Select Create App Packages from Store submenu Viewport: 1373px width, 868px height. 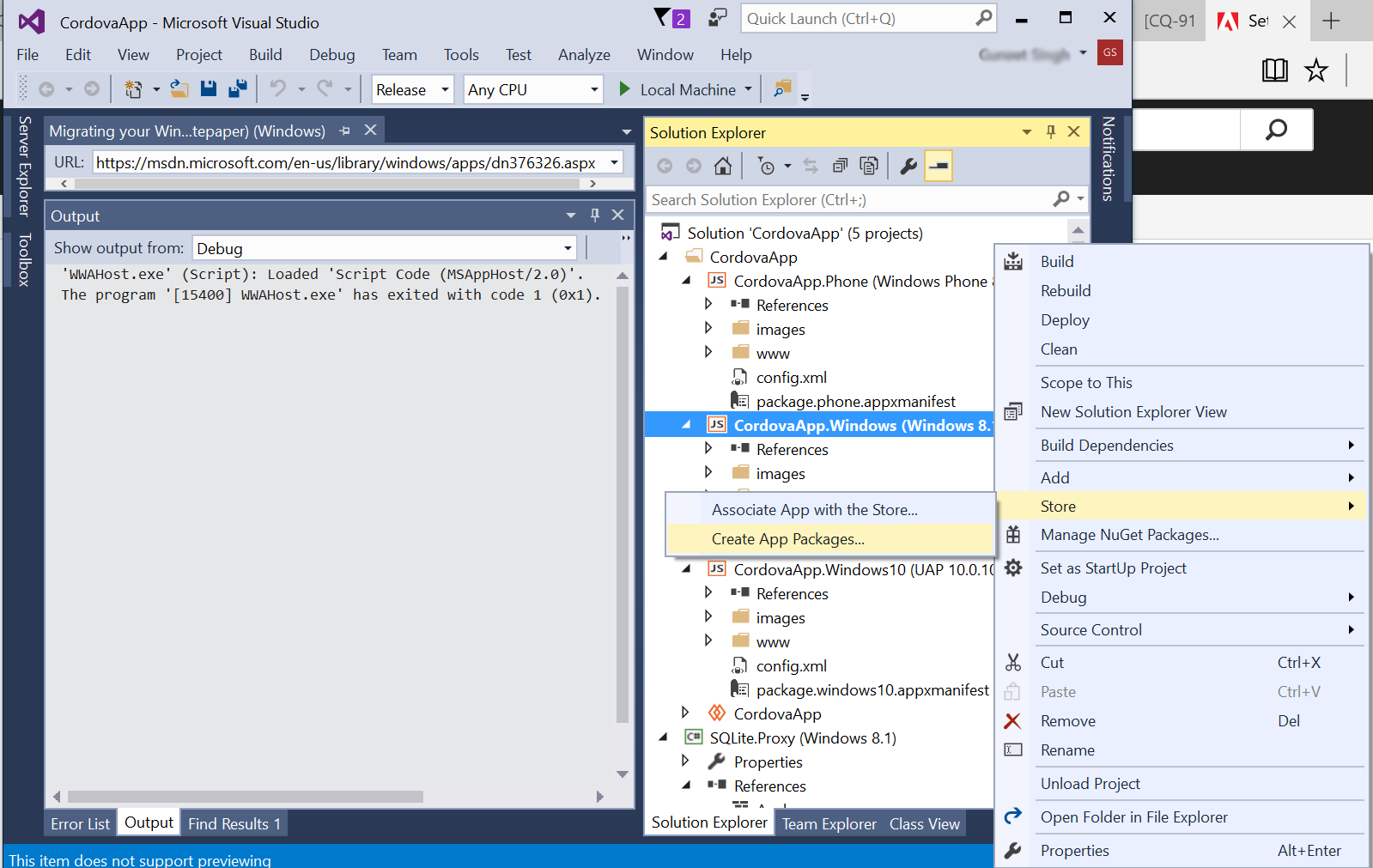787,539
